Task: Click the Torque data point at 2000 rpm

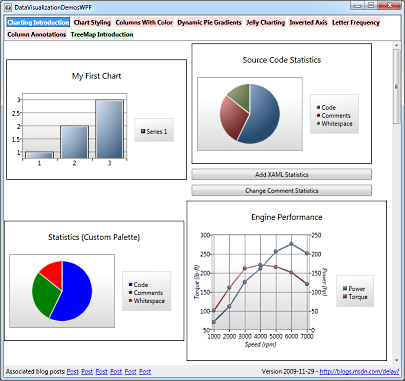Action: point(229,287)
